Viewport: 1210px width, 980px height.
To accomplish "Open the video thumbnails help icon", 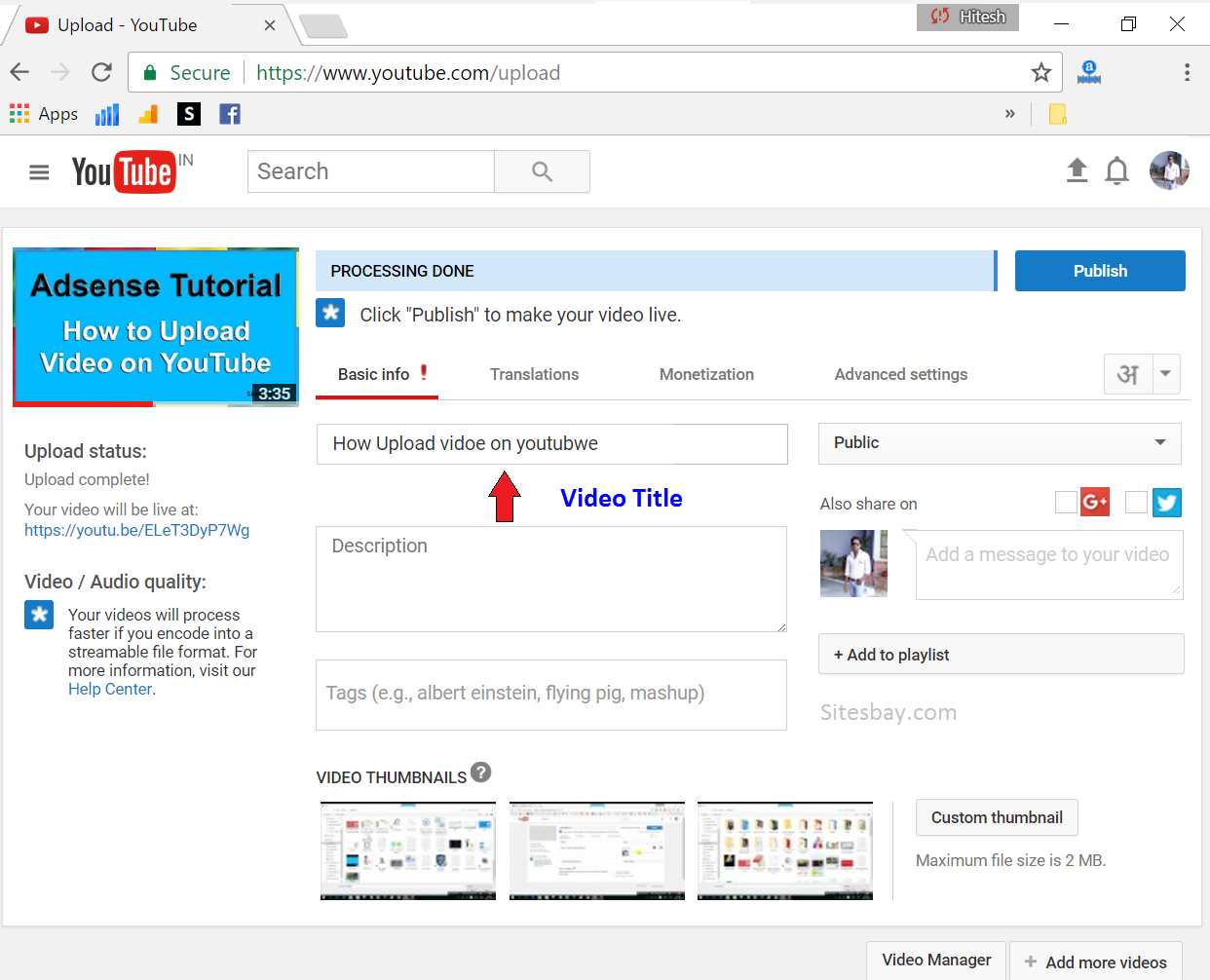I will [481, 773].
